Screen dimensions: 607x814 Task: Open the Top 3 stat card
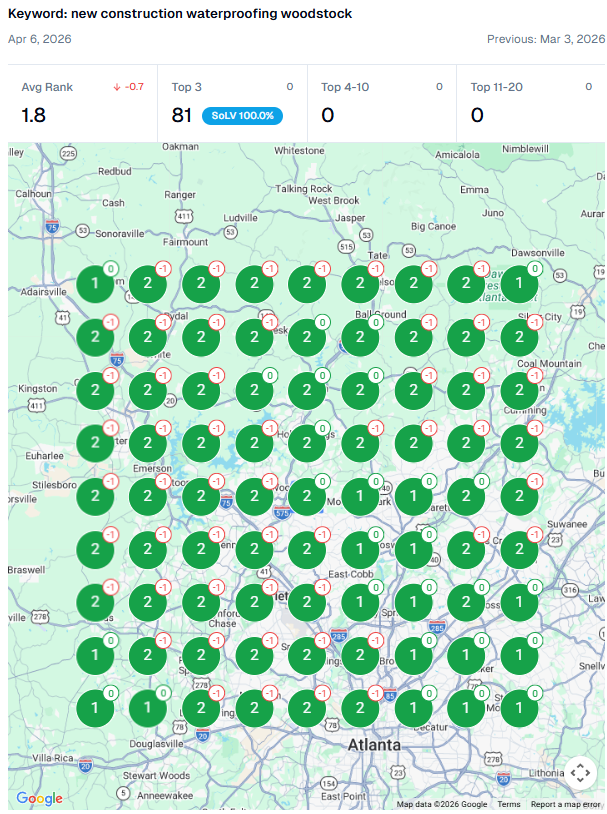point(232,103)
